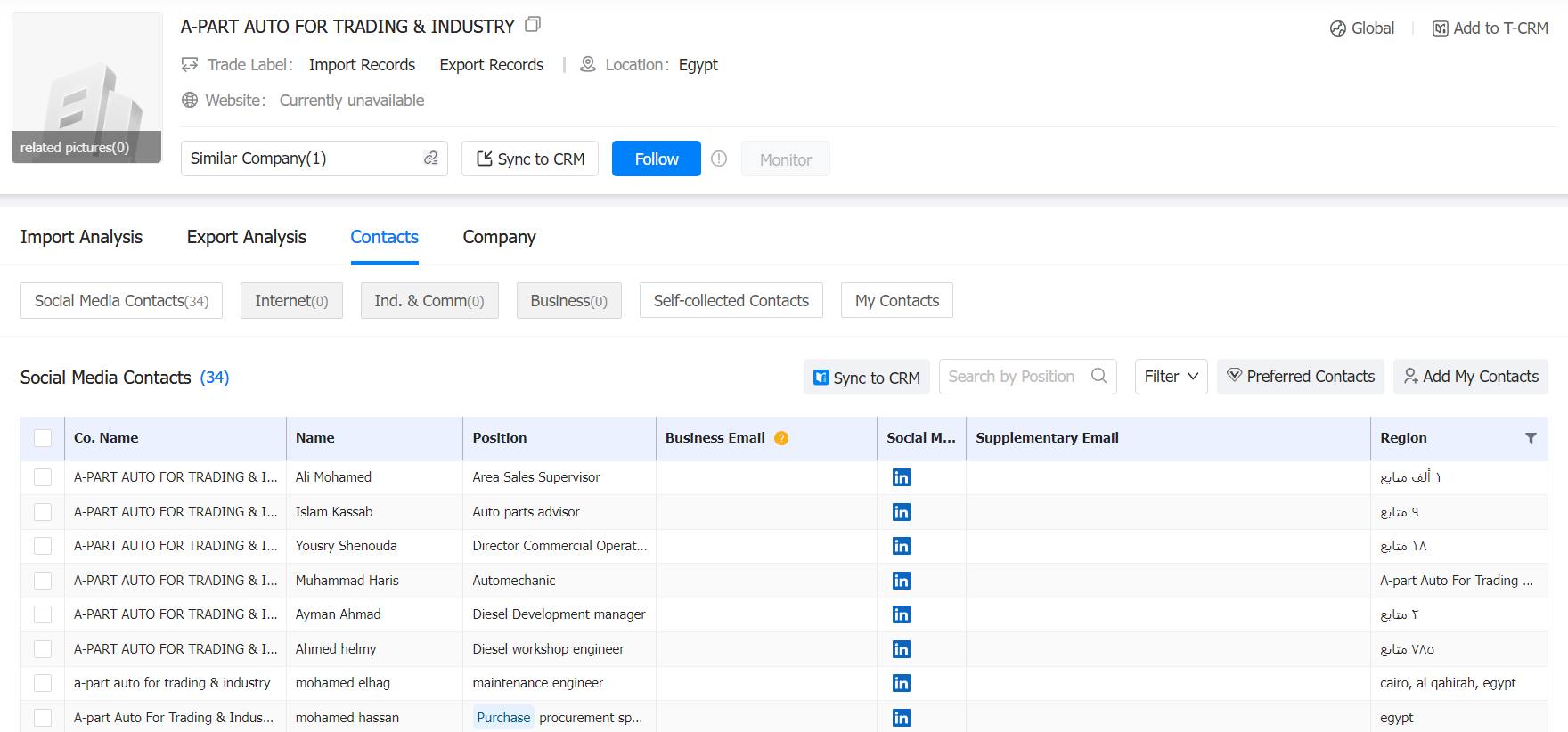1568x732 pixels.
Task: Click Add to T-CRM link
Action: tap(1490, 28)
